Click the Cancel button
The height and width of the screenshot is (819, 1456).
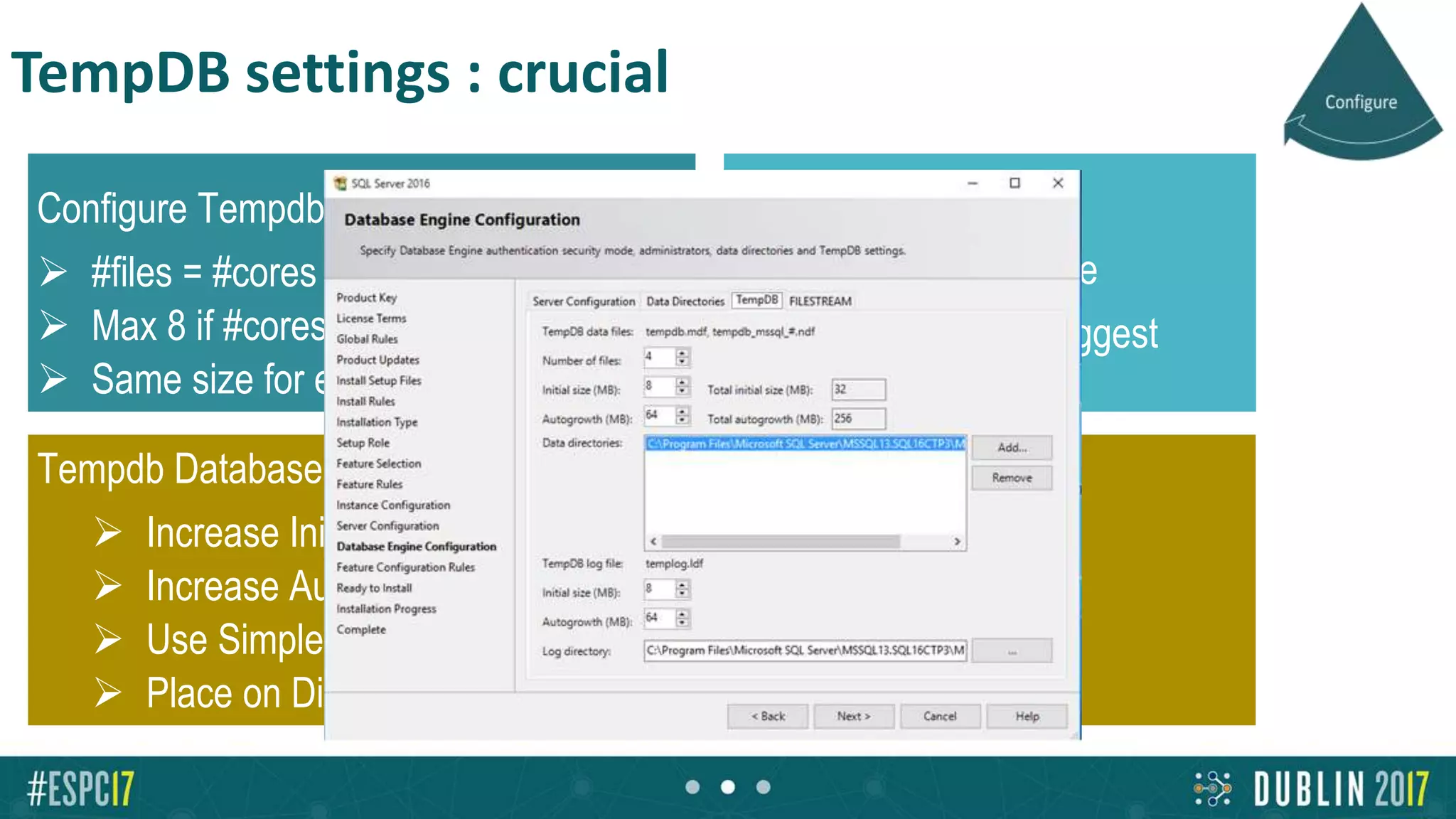[940, 717]
